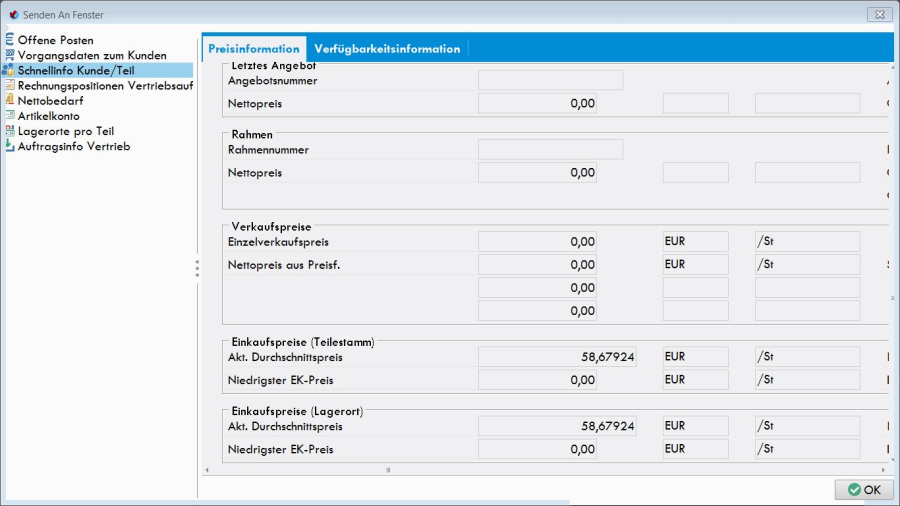Click the Rechnungspositionen document icon
Screen dimensions: 900x506
[x=9, y=85]
